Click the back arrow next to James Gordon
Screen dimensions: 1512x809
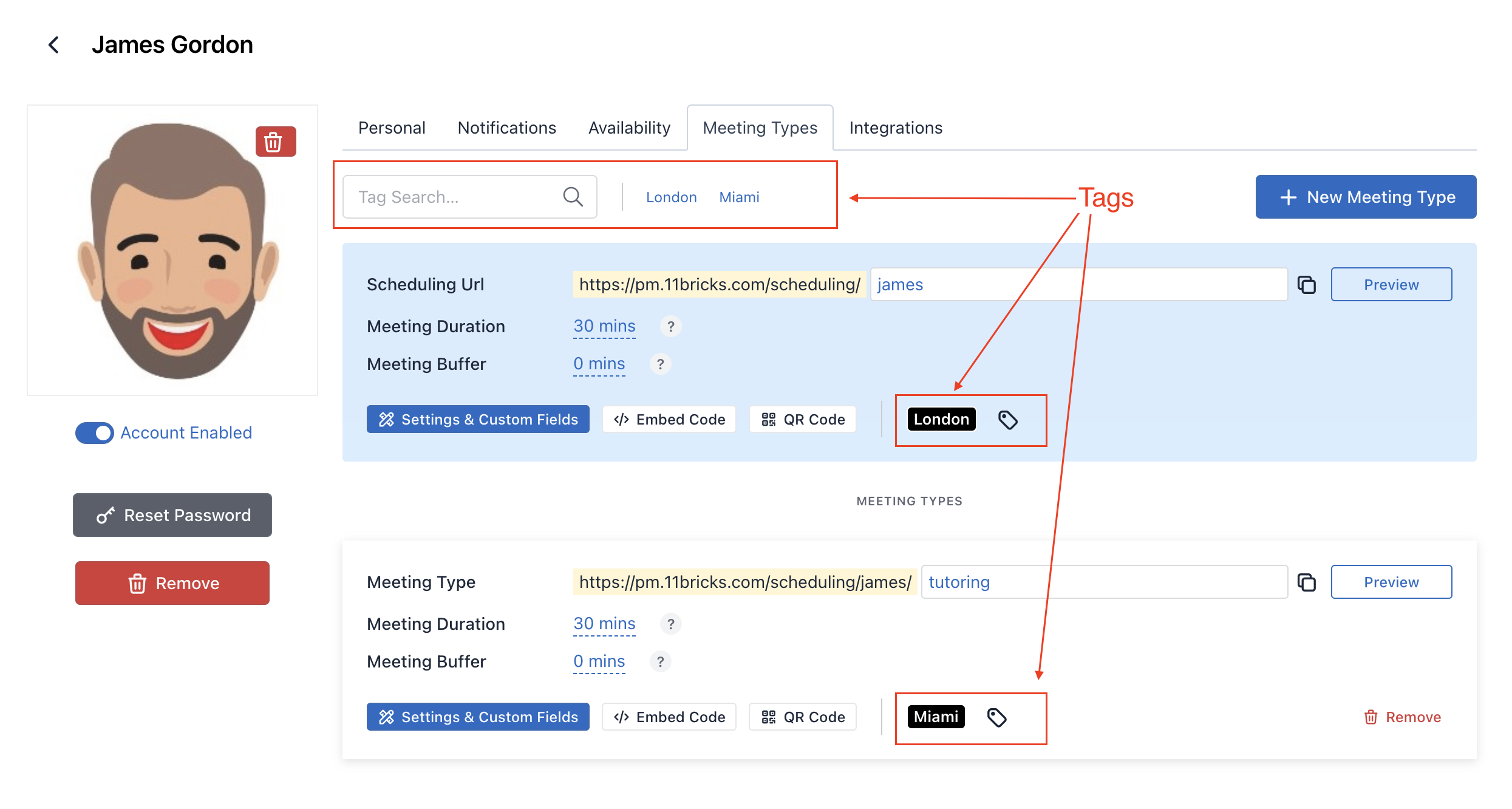coord(53,45)
